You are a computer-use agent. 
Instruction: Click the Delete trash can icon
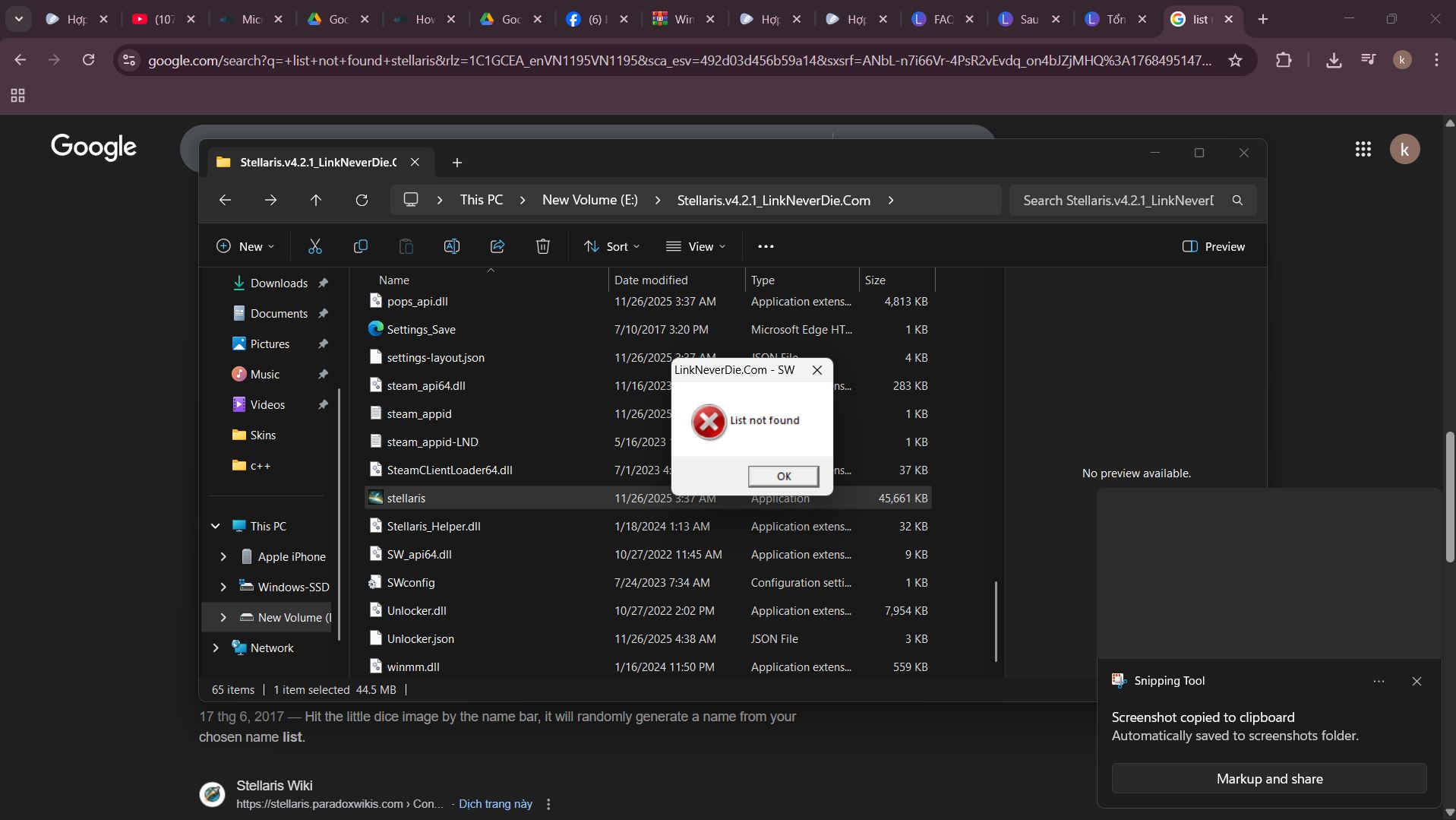[543, 246]
